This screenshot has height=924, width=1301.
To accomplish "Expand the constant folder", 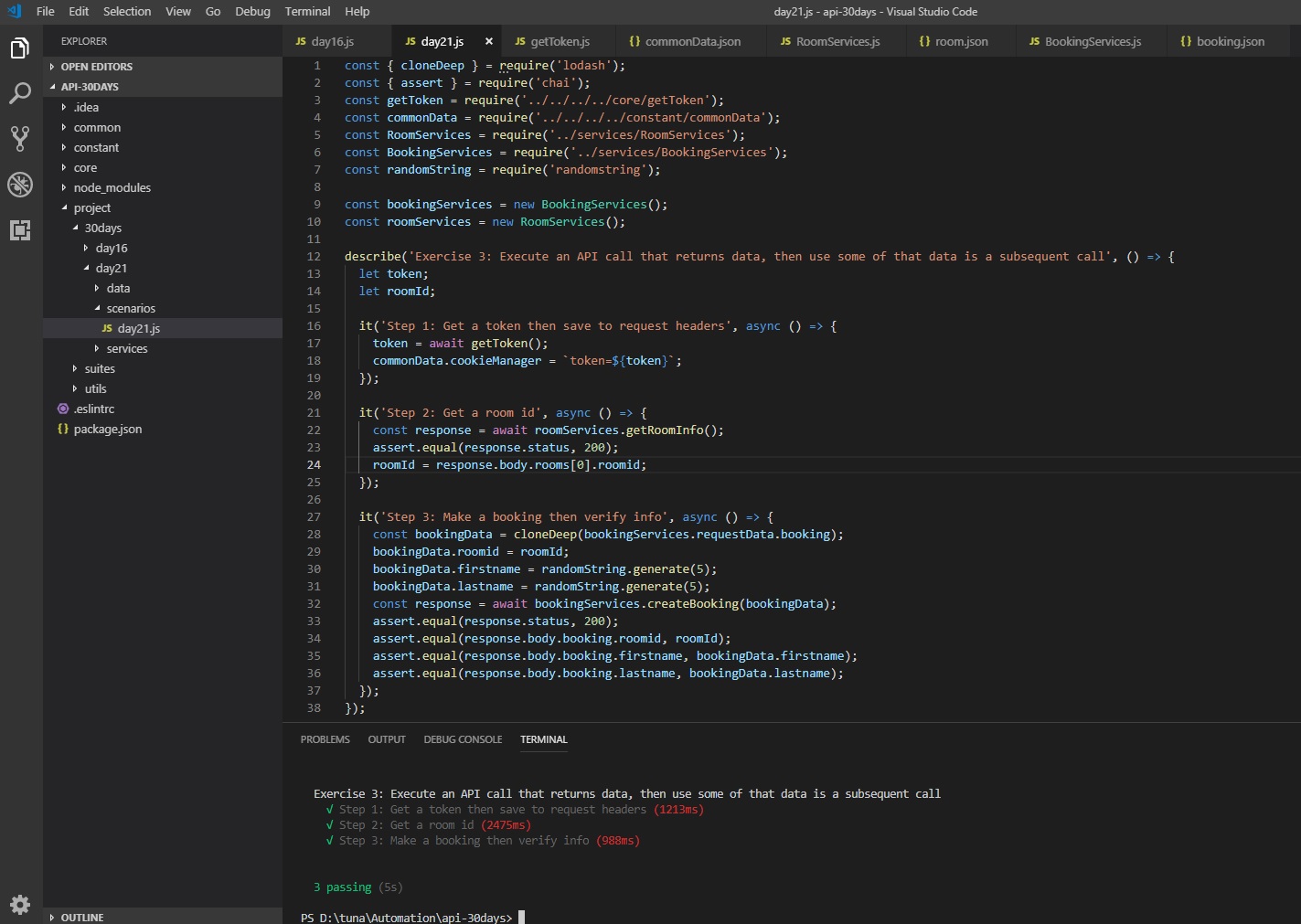I will coord(163,147).
